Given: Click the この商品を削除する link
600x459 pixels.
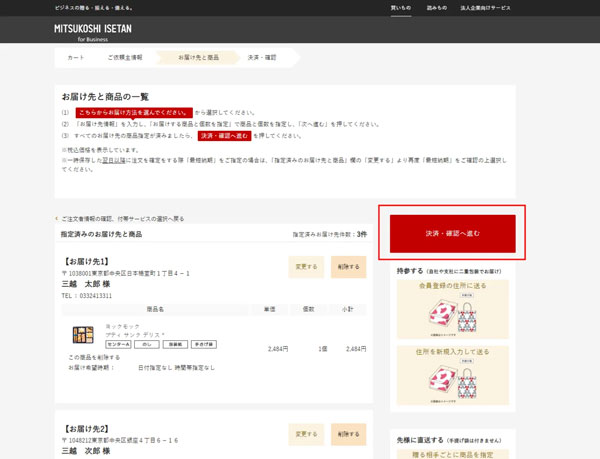Looking at the screenshot, I should pyautogui.click(x=100, y=357).
